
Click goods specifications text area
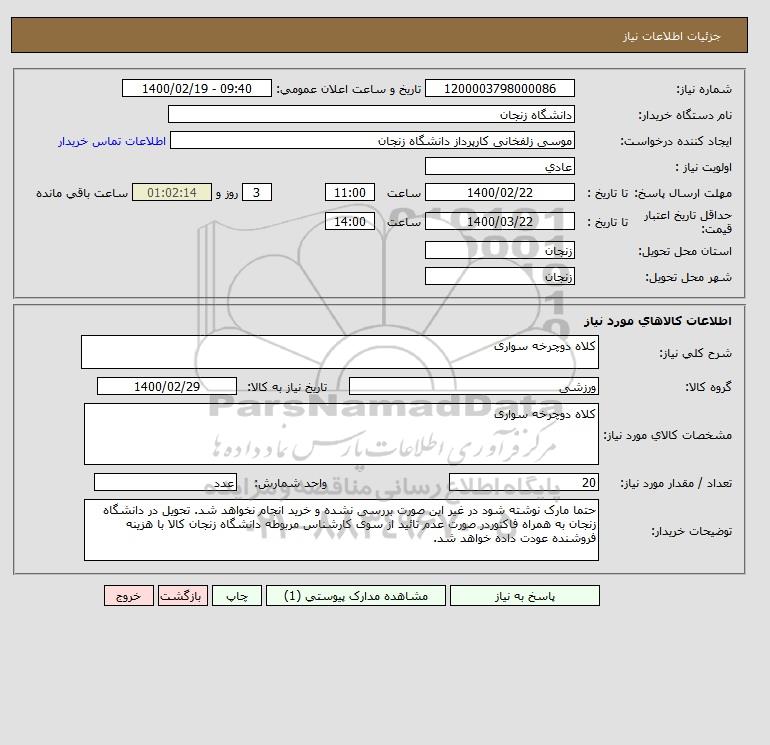click(341, 434)
